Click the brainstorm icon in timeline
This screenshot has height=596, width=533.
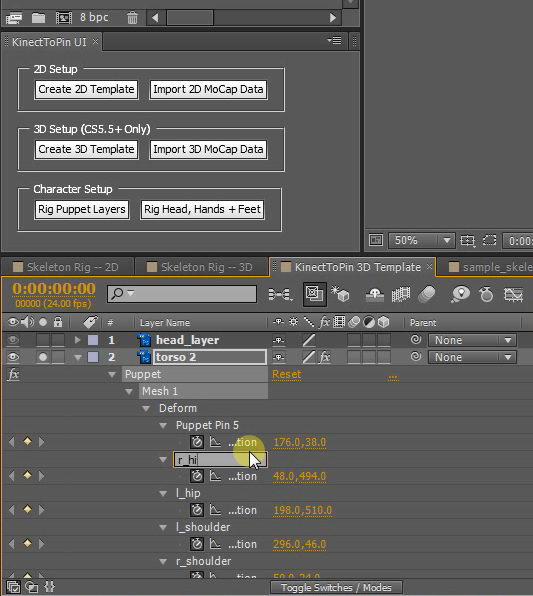pyautogui.click(x=460, y=294)
